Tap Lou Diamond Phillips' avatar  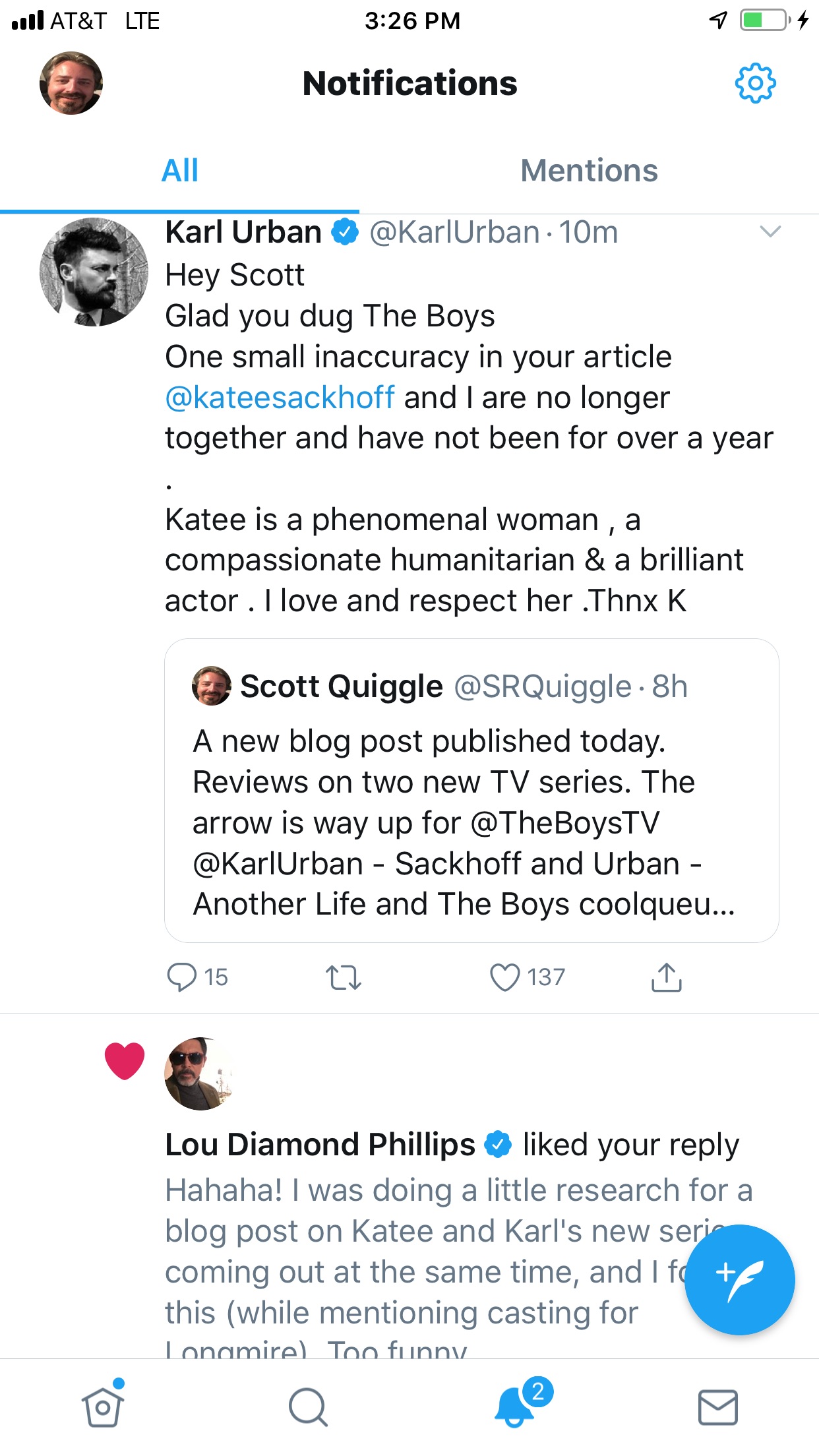pos(198,1074)
